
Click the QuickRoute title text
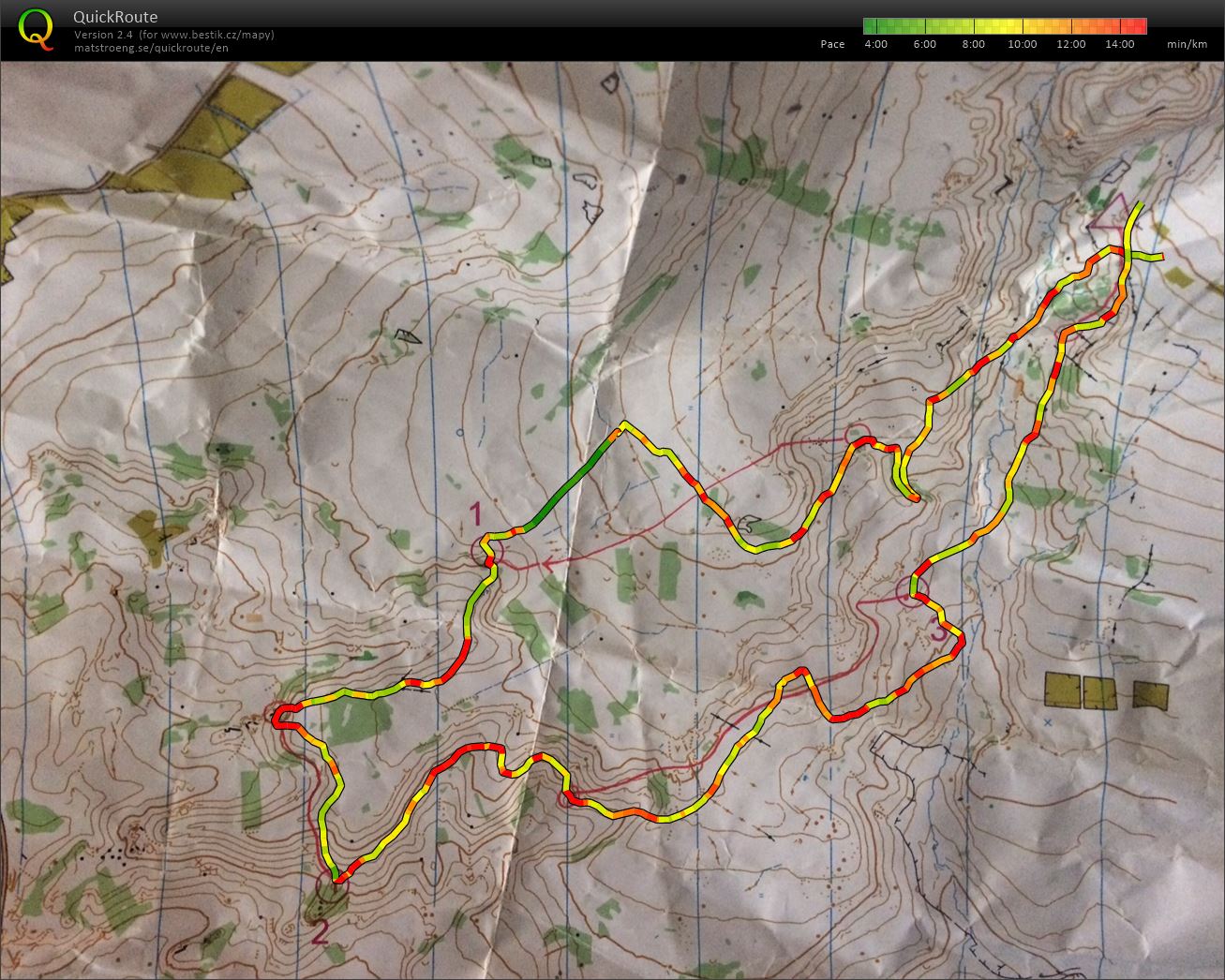115,17
